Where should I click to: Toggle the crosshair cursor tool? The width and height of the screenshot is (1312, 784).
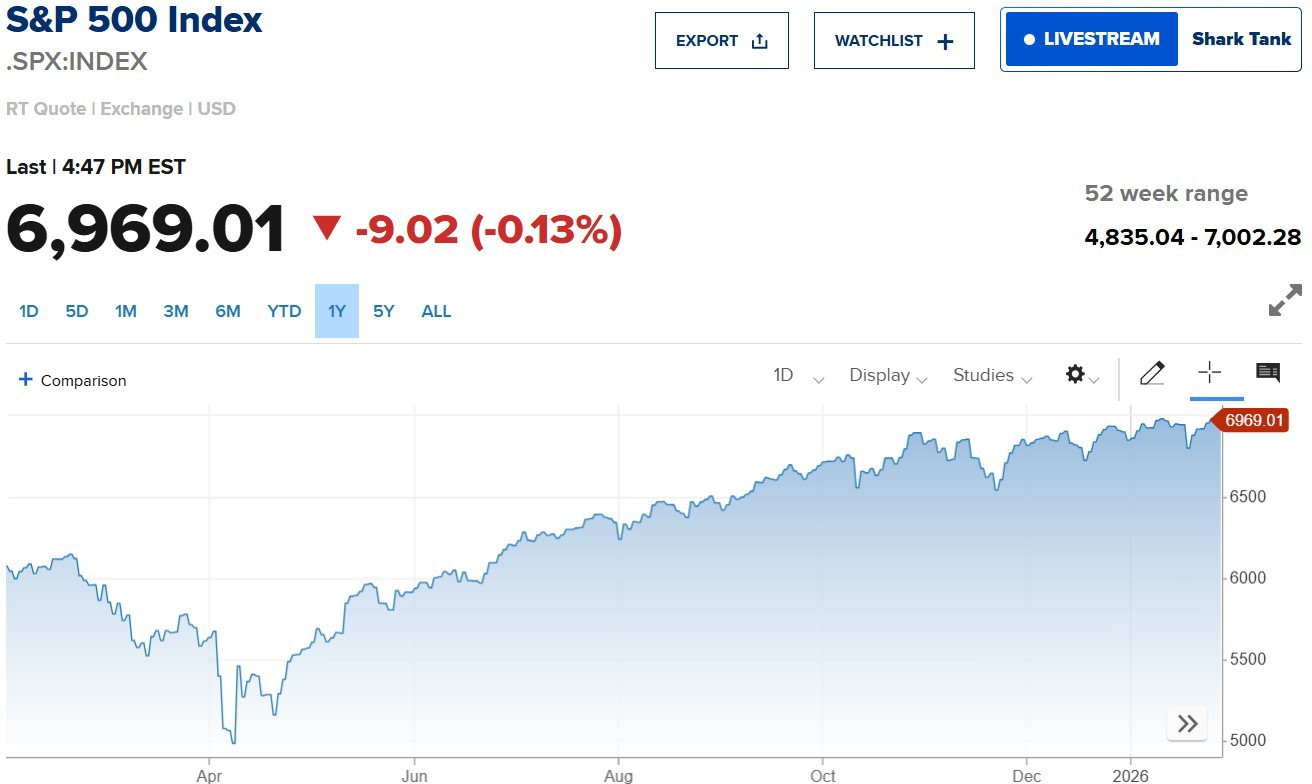[x=1209, y=374]
